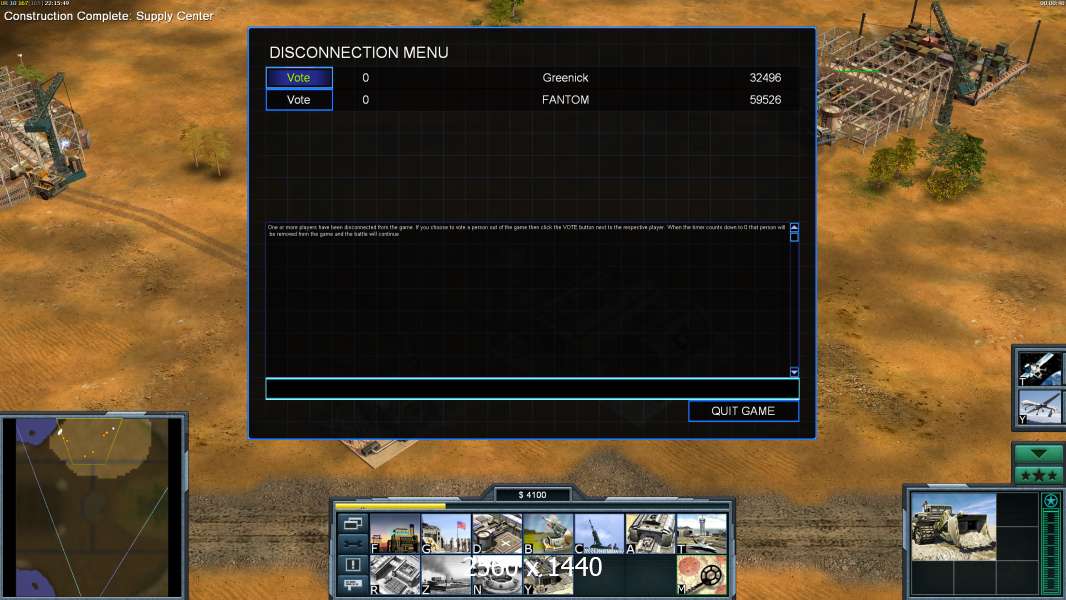The image size is (1066, 600).
Task: Click the signpost icon at command bar bottom-left
Action: (x=353, y=584)
